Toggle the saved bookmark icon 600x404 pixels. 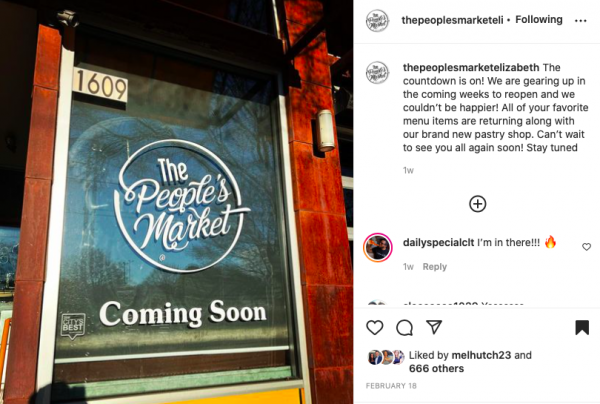[582, 327]
